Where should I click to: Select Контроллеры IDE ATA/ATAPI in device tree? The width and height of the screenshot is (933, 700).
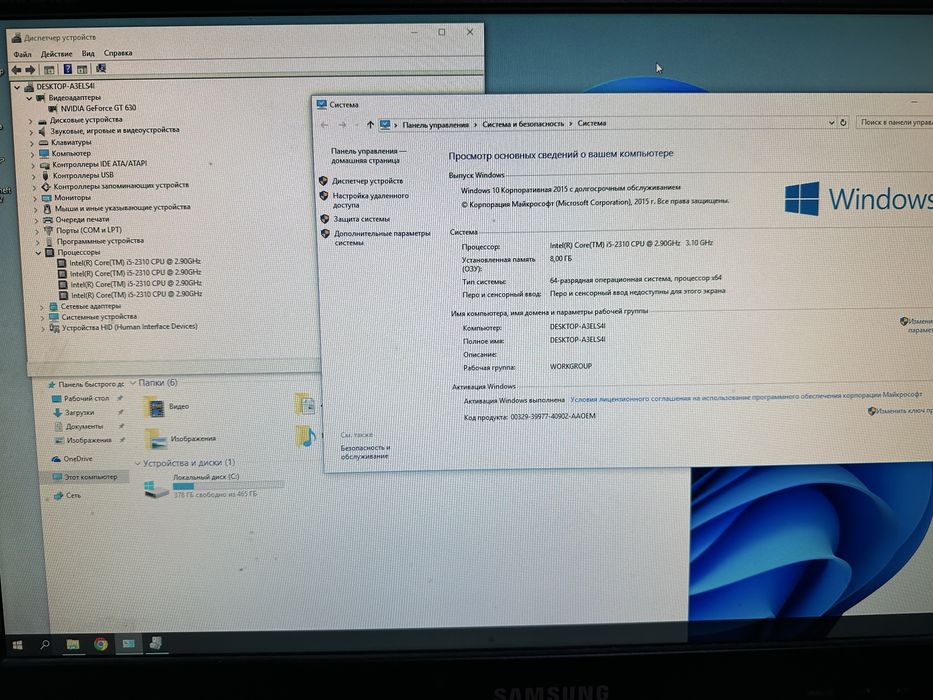99,164
